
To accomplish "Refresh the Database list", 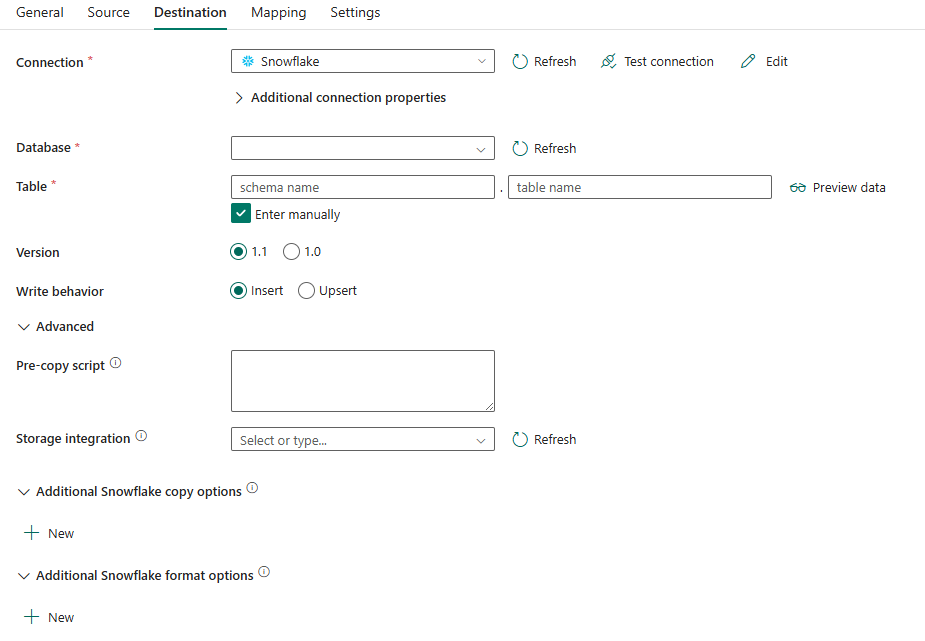I will point(520,148).
